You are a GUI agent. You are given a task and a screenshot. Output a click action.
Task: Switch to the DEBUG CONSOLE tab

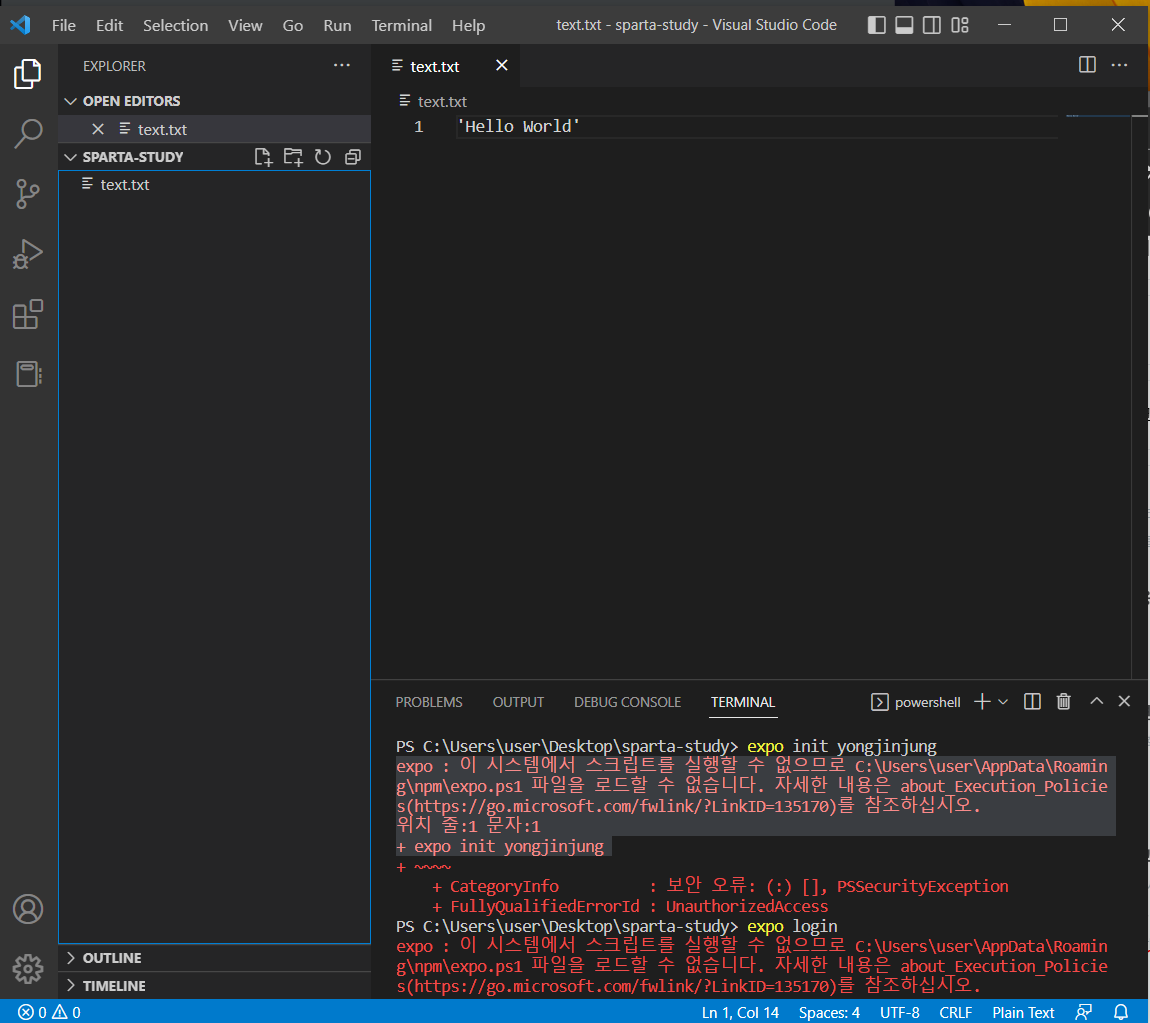pyautogui.click(x=628, y=702)
